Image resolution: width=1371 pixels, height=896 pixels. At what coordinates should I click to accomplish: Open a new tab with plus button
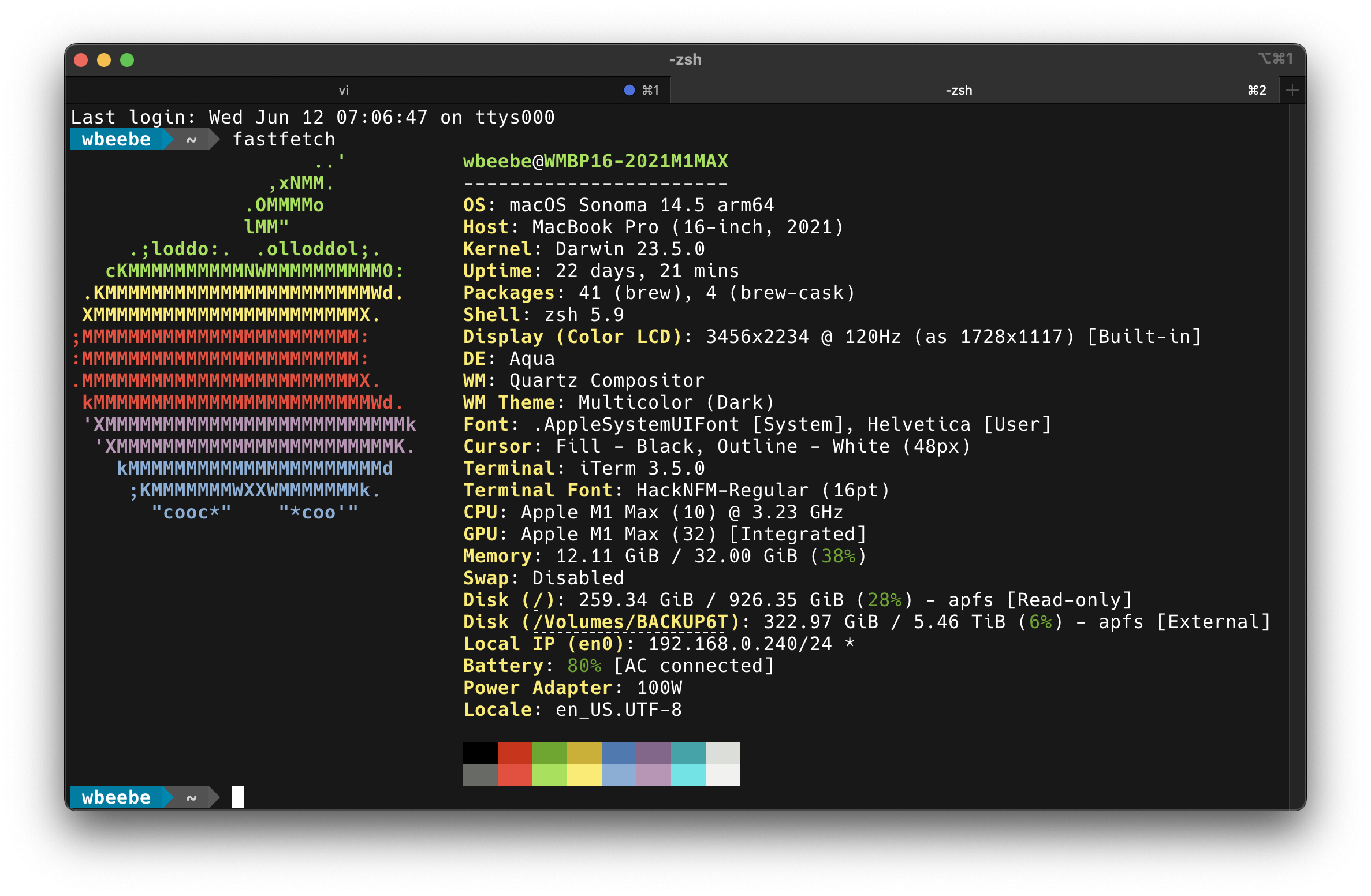tap(1292, 90)
